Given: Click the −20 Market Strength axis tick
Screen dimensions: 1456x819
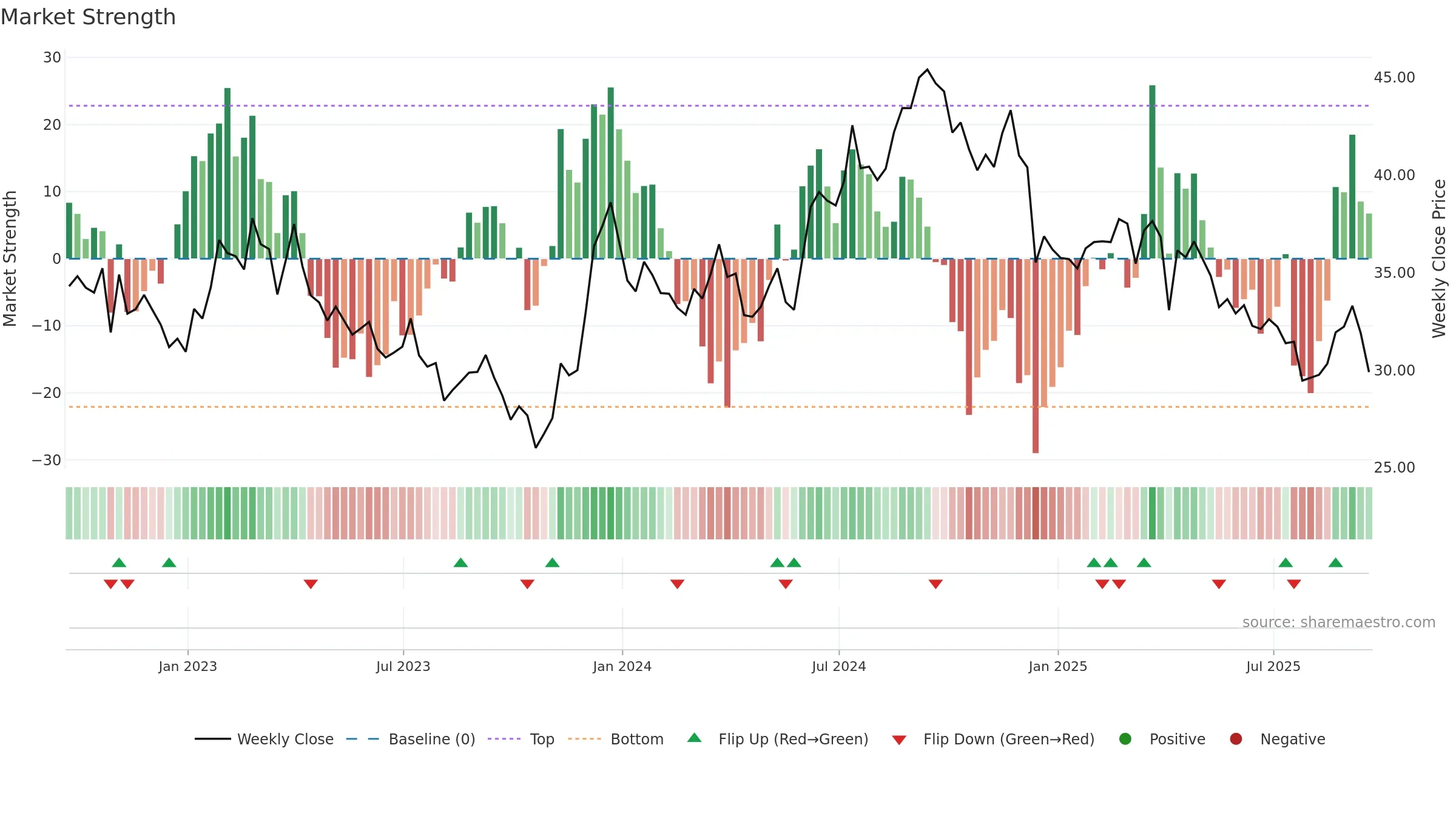Looking at the screenshot, I should tap(47, 393).
